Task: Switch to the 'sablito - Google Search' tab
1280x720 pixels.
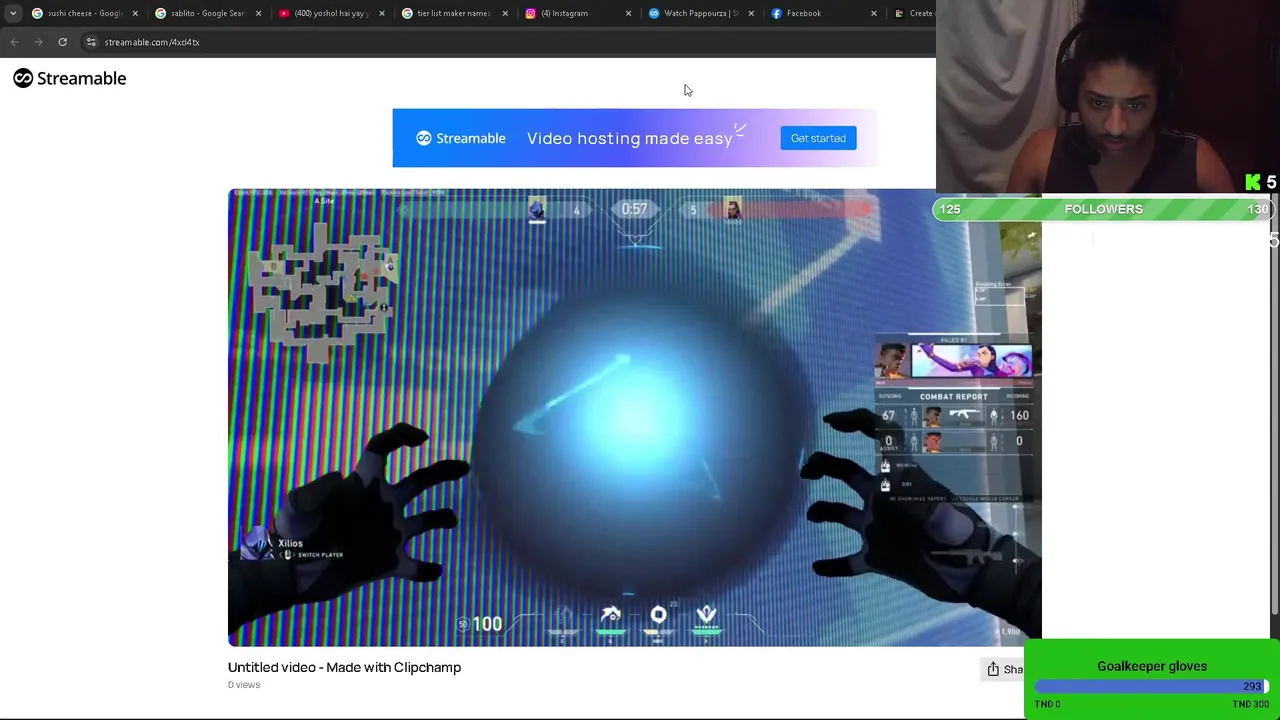Action: [x=207, y=13]
